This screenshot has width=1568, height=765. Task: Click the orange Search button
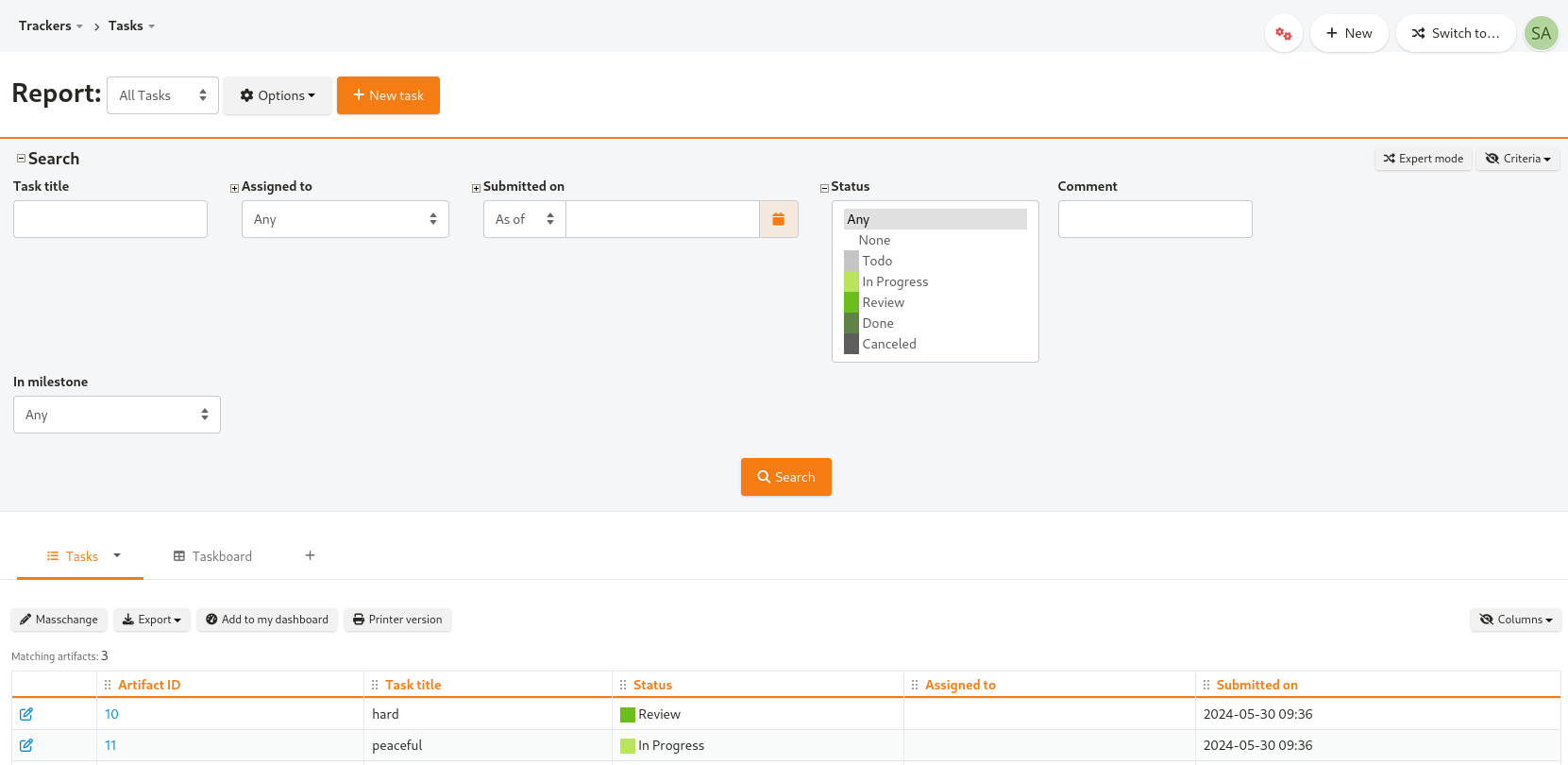pyautogui.click(x=785, y=477)
